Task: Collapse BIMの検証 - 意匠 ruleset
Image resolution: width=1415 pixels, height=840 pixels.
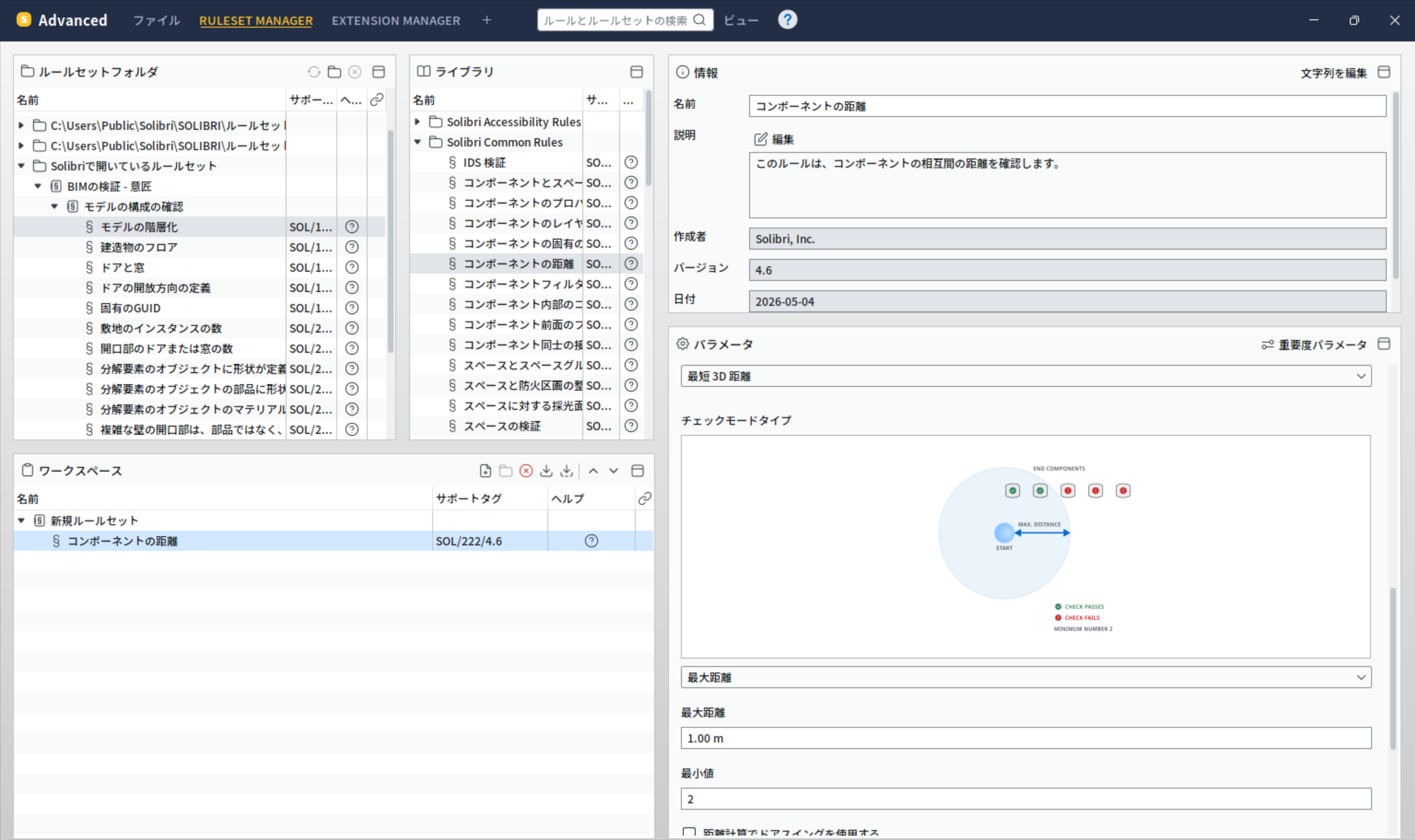Action: tap(38, 186)
